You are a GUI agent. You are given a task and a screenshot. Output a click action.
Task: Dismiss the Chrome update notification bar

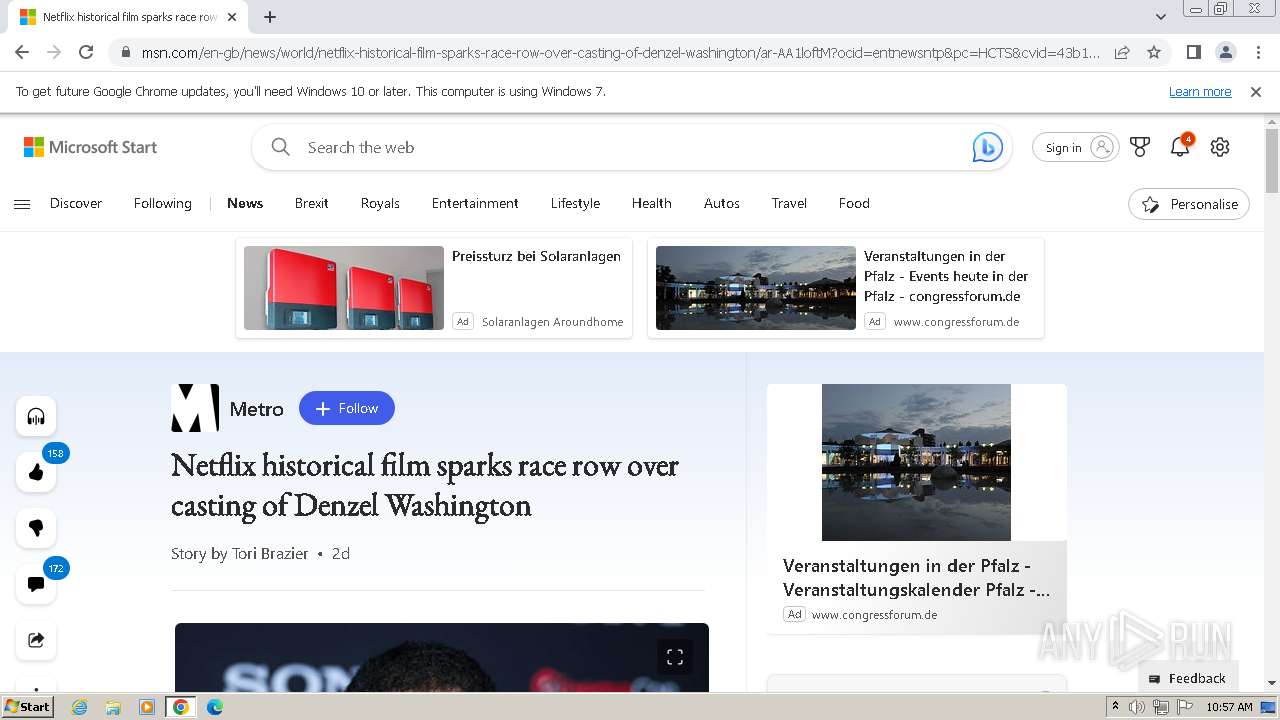1256,91
